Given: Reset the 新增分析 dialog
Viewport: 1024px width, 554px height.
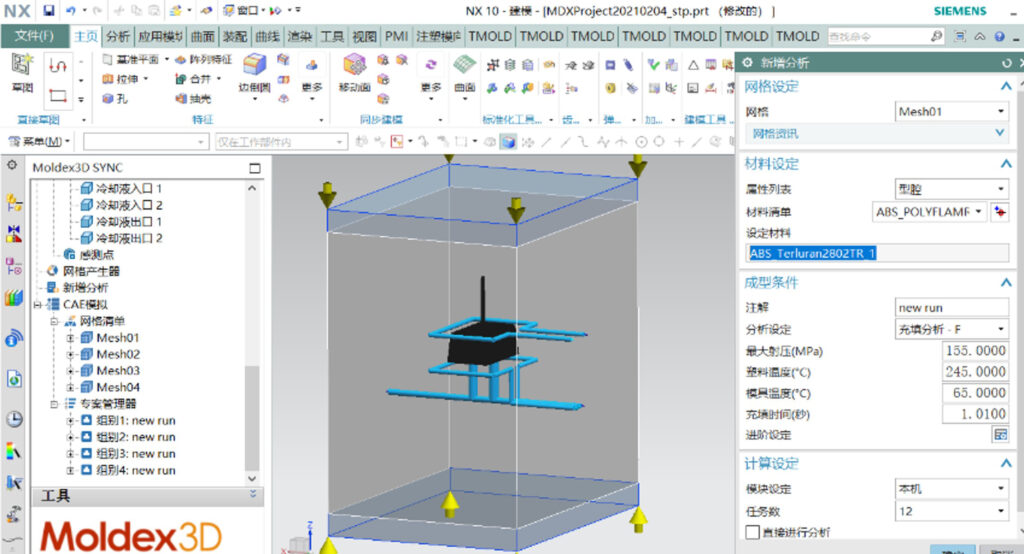Looking at the screenshot, I should coord(1006,63).
